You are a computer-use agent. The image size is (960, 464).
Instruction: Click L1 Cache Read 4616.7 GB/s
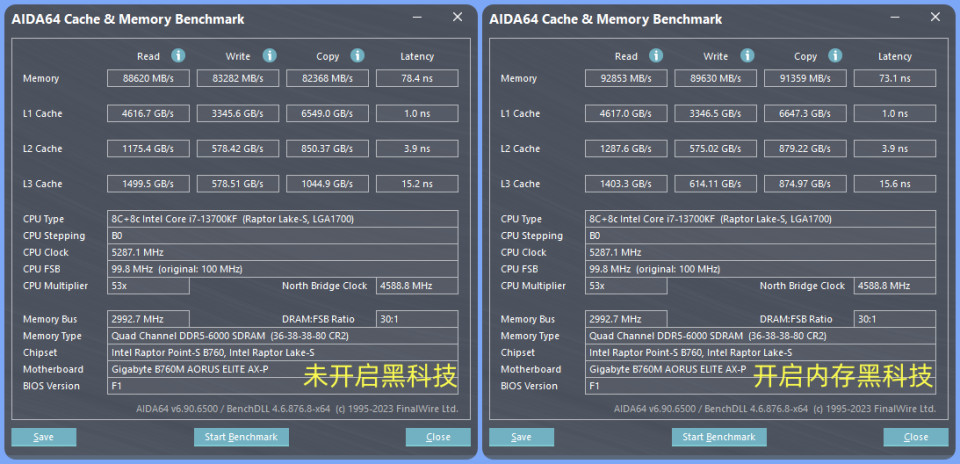pyautogui.click(x=148, y=113)
